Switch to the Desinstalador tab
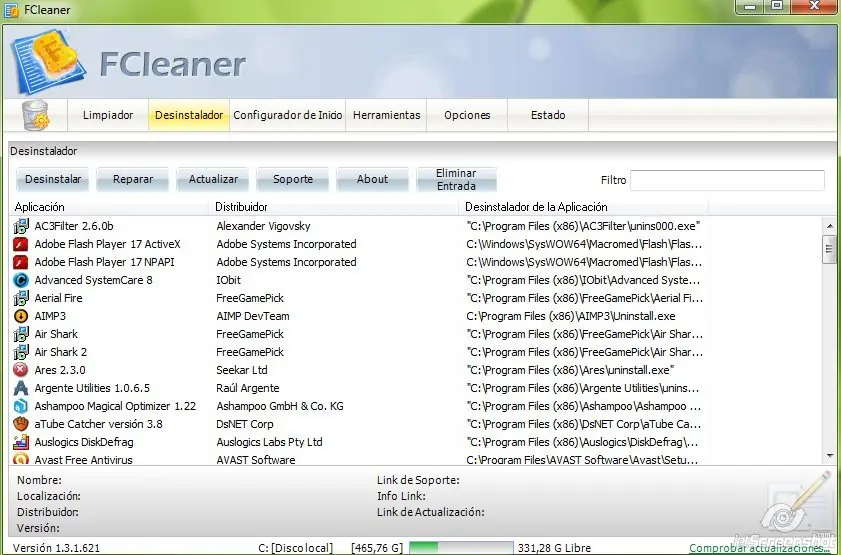 click(189, 115)
